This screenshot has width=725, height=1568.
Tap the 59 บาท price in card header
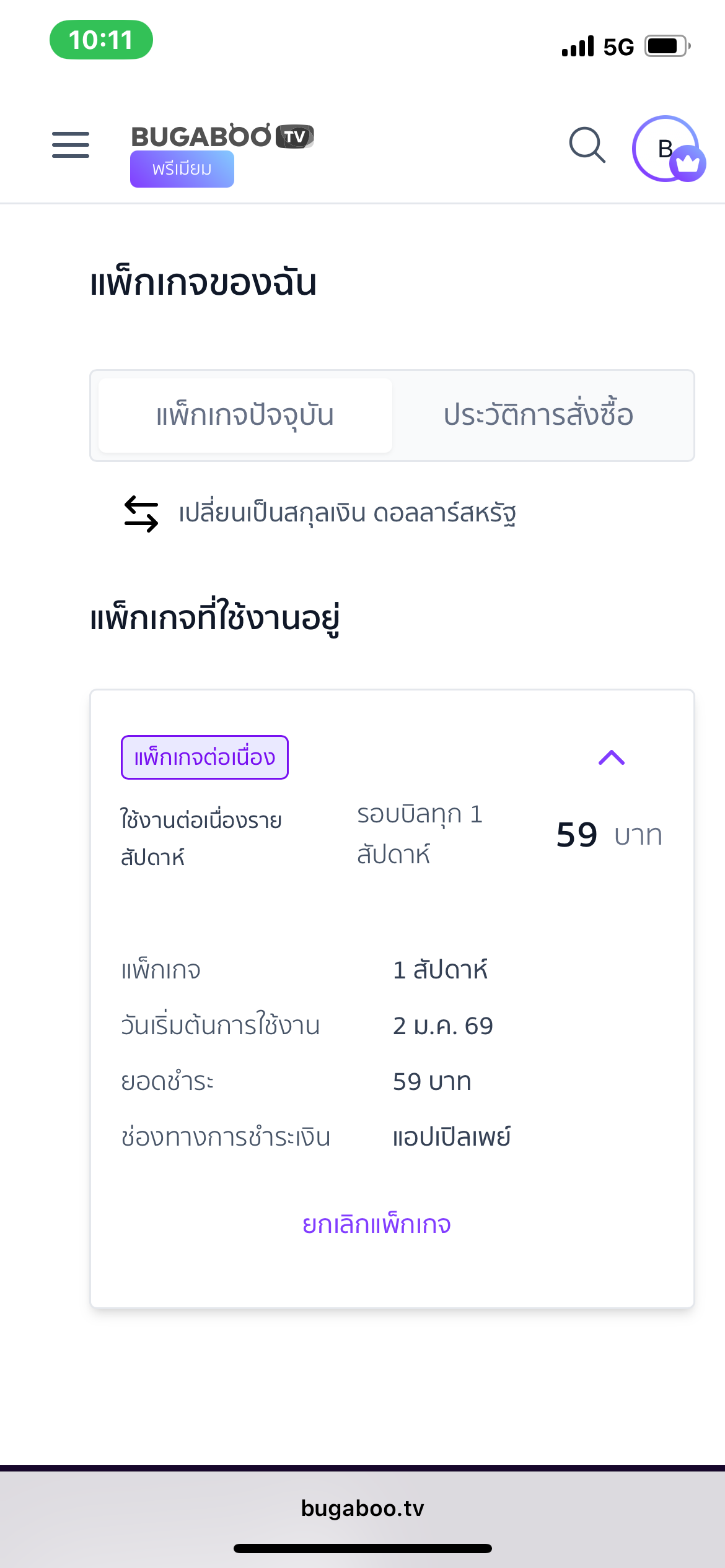point(609,835)
